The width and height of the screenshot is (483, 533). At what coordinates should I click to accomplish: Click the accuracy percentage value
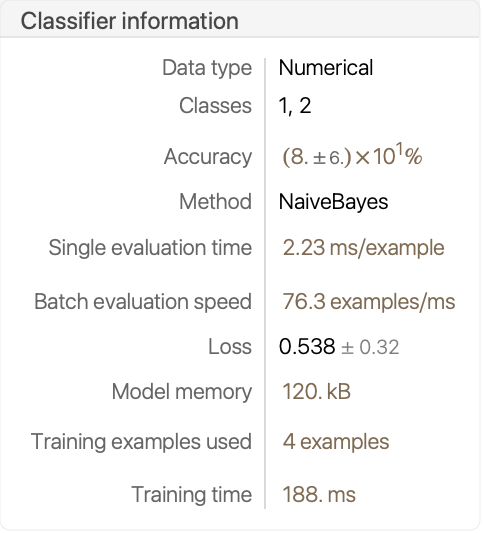click(352, 156)
